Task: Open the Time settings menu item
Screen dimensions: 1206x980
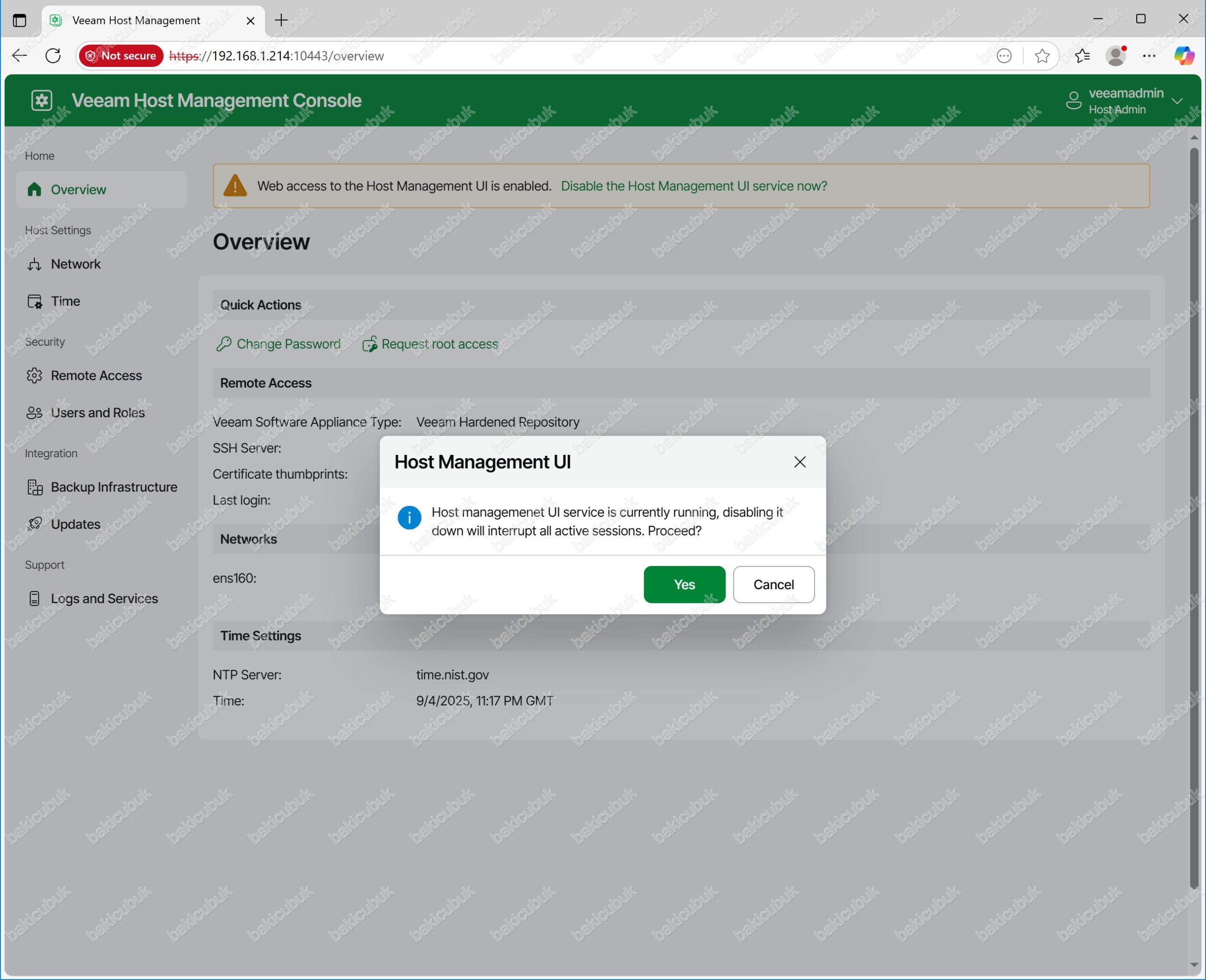Action: point(102,301)
